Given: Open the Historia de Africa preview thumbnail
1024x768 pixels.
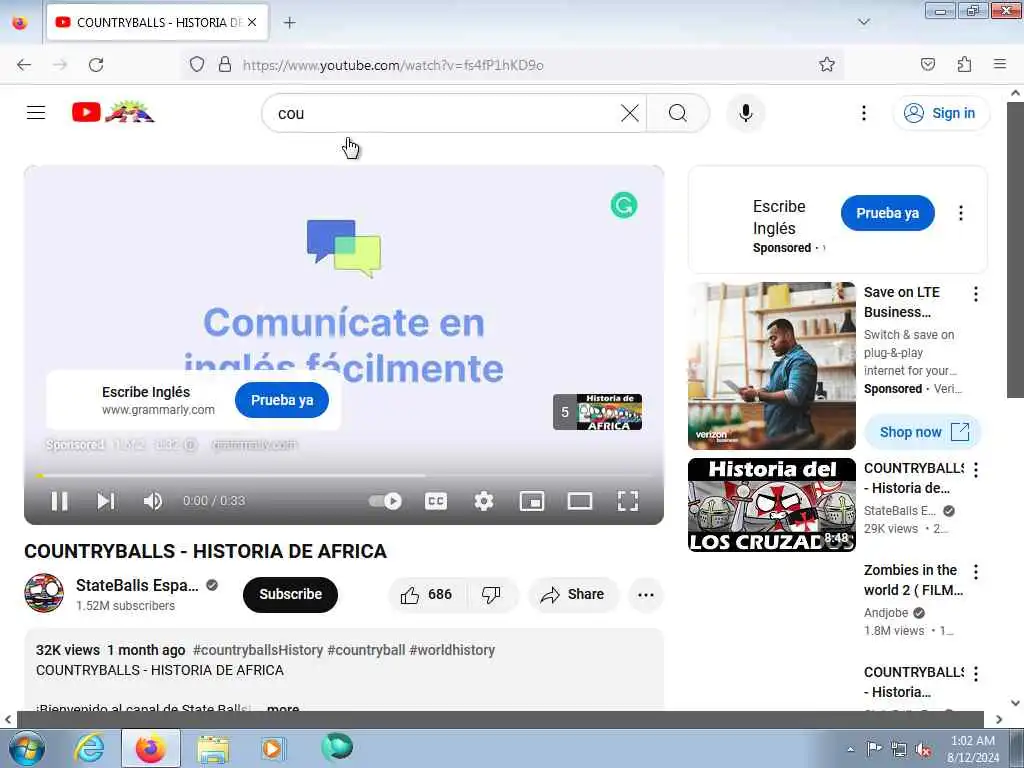Looking at the screenshot, I should point(598,412).
